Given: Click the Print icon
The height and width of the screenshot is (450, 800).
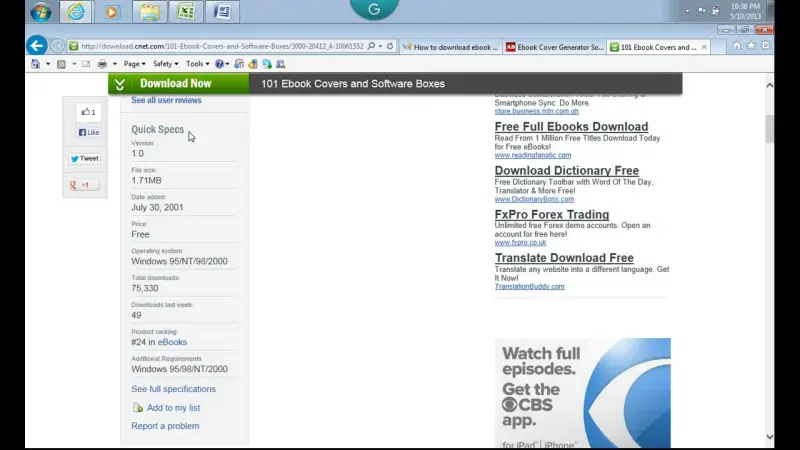Looking at the screenshot, I should tap(102, 64).
